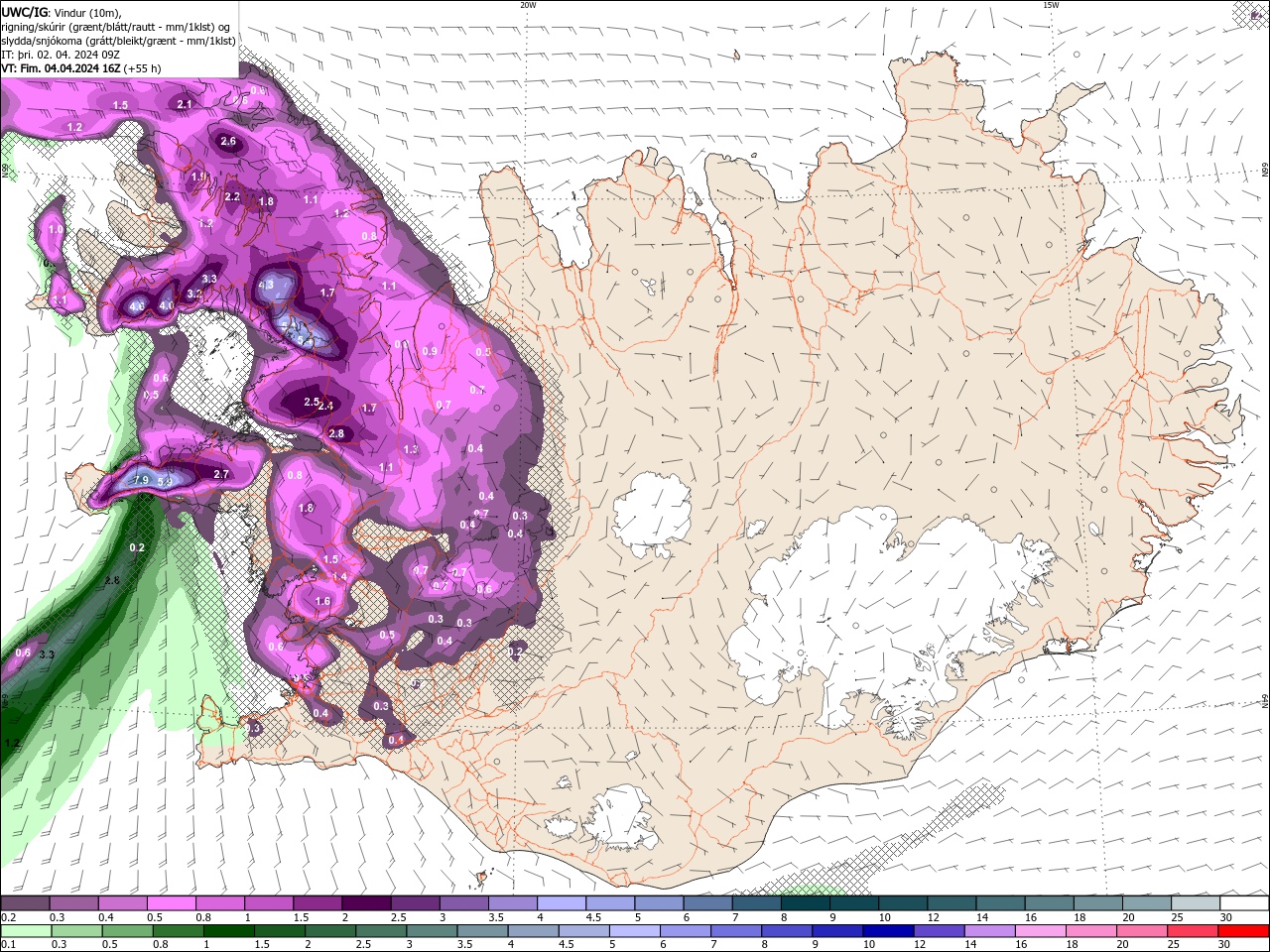The width and height of the screenshot is (1270, 952).
Task: Select the pale grey 25 swatch on snow scale
Action: point(1196,902)
